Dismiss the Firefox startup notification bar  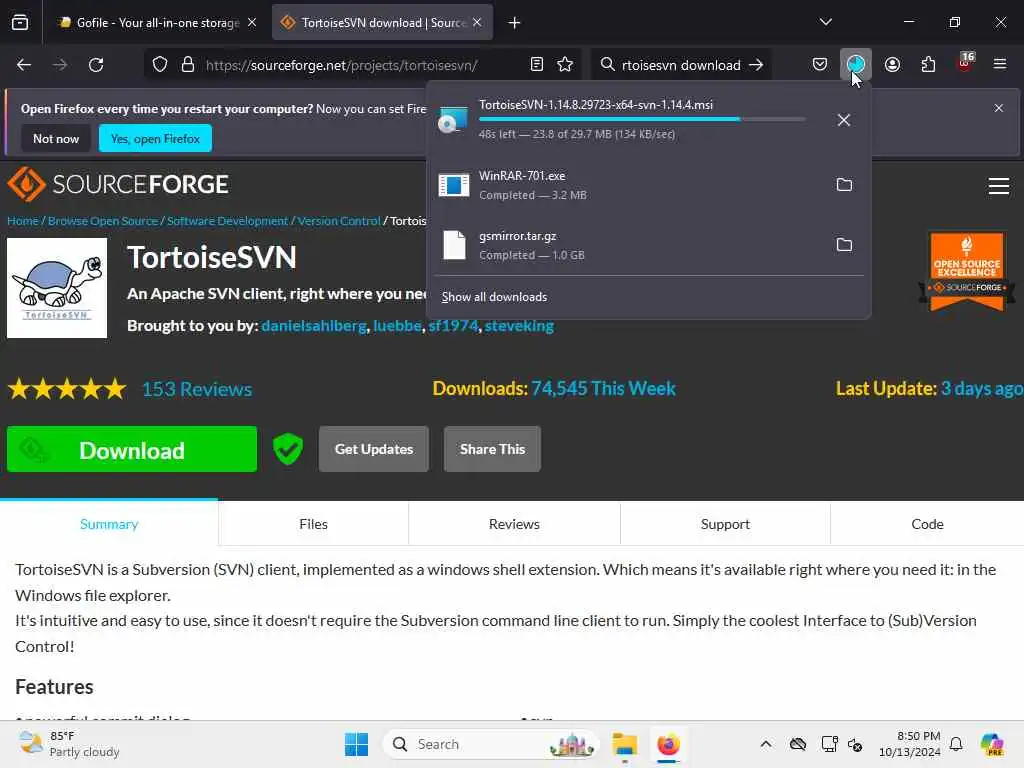point(999,108)
